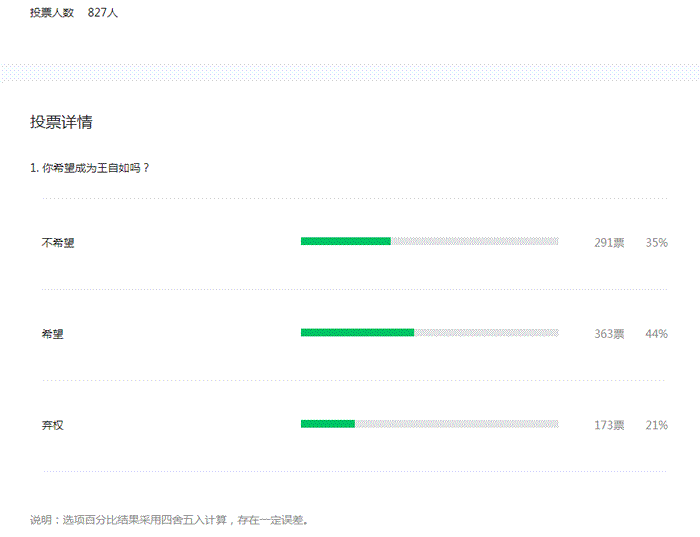Click the 投票详情 heading

pyautogui.click(x=62, y=122)
